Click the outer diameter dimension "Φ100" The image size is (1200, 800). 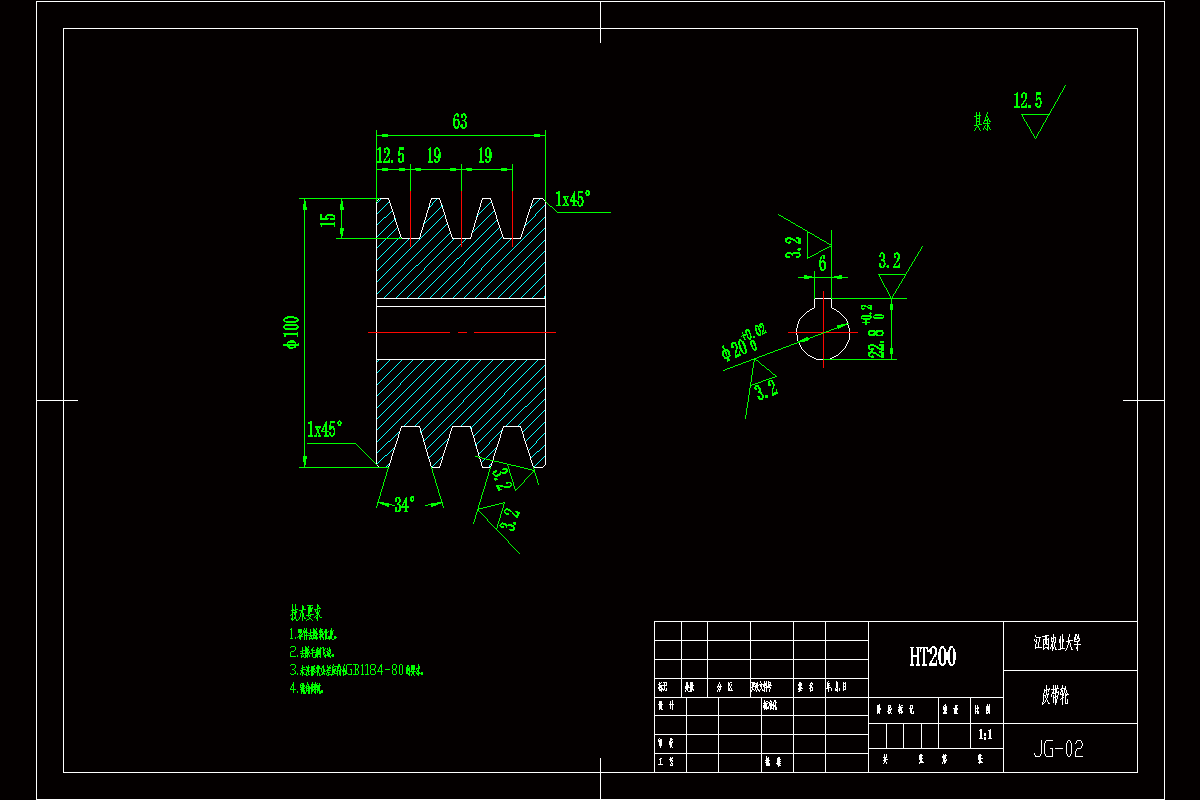[291, 332]
